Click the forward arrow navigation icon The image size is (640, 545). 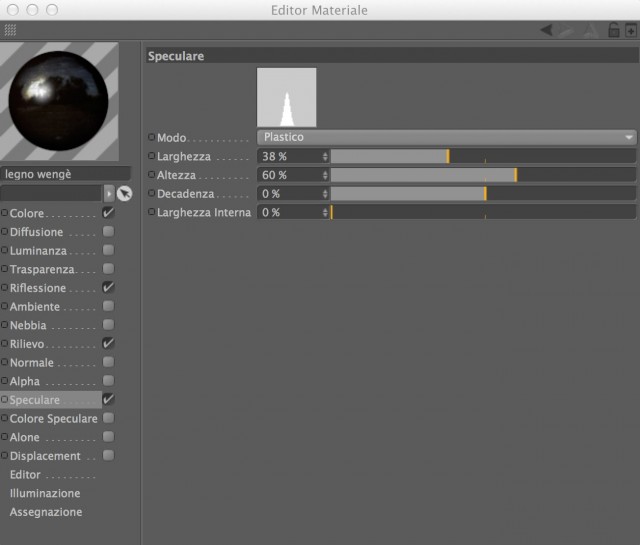[x=566, y=30]
